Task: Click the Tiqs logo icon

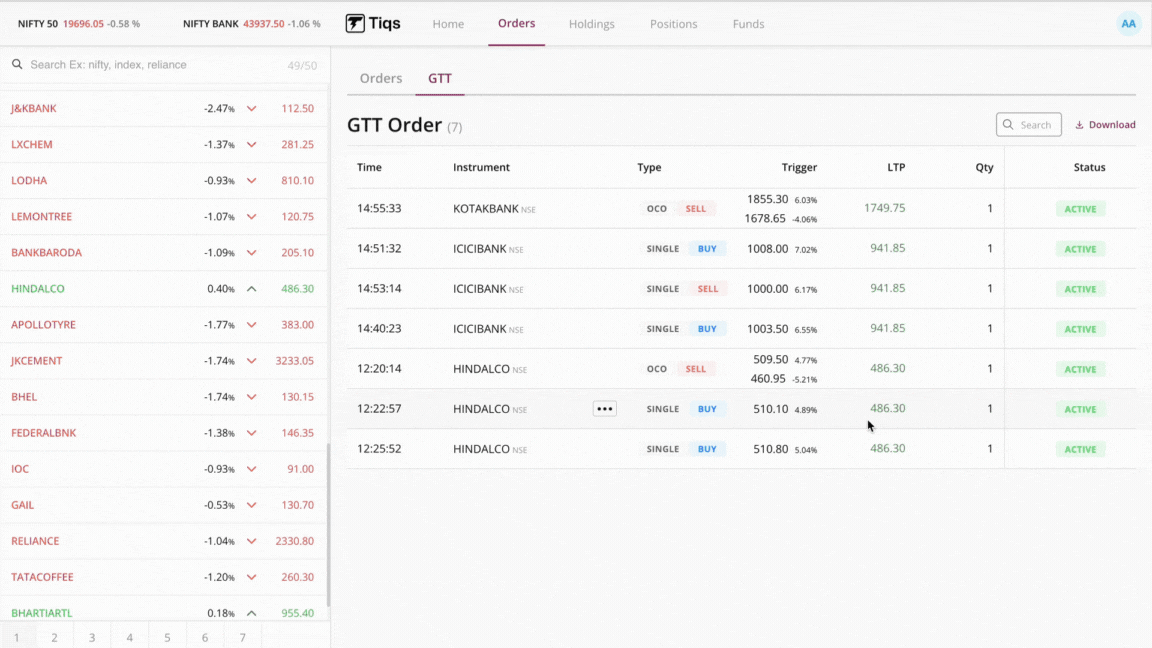Action: tap(355, 24)
